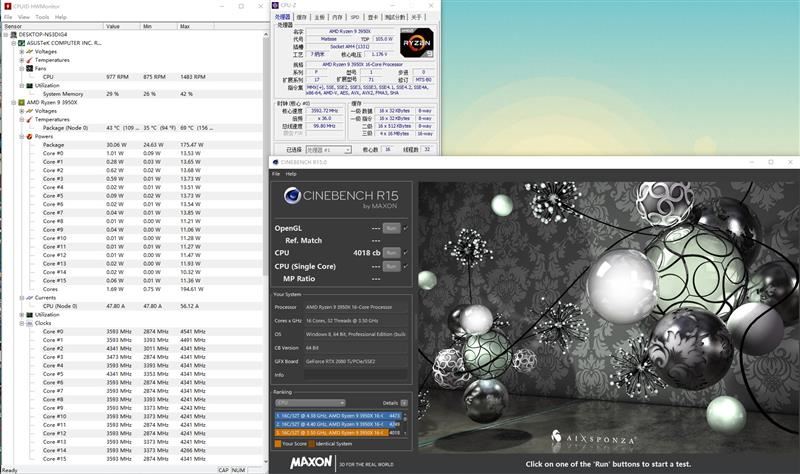Open the processor selection dropdown in CPU-Z
The width and height of the screenshot is (800, 474).
coord(329,150)
